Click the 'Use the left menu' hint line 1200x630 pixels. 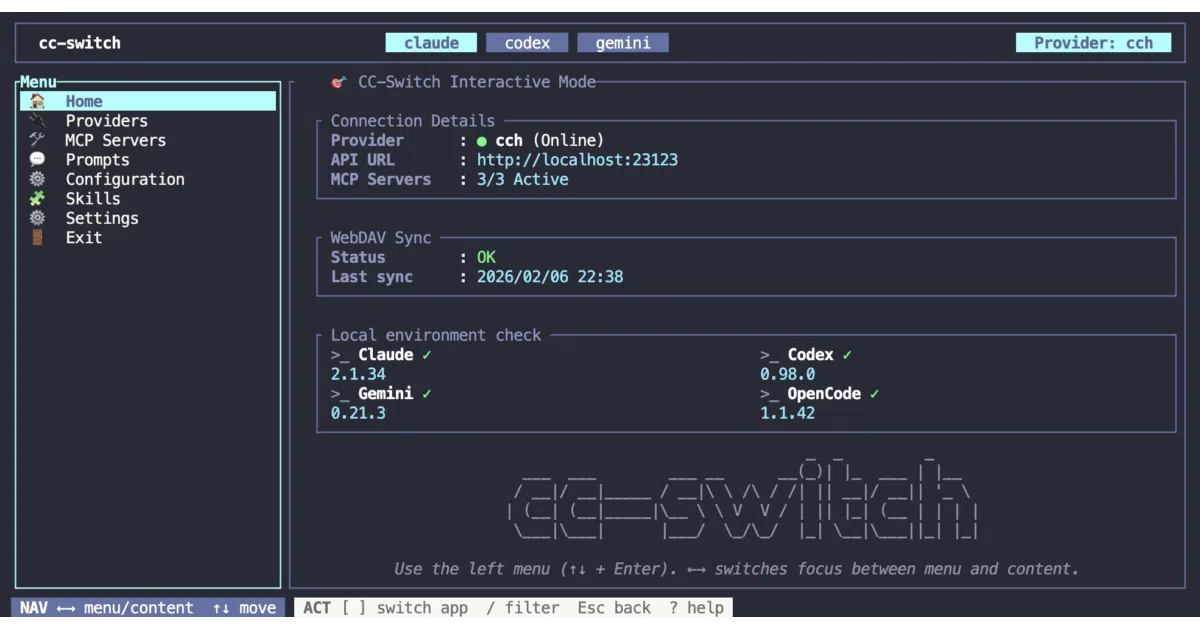pos(737,569)
